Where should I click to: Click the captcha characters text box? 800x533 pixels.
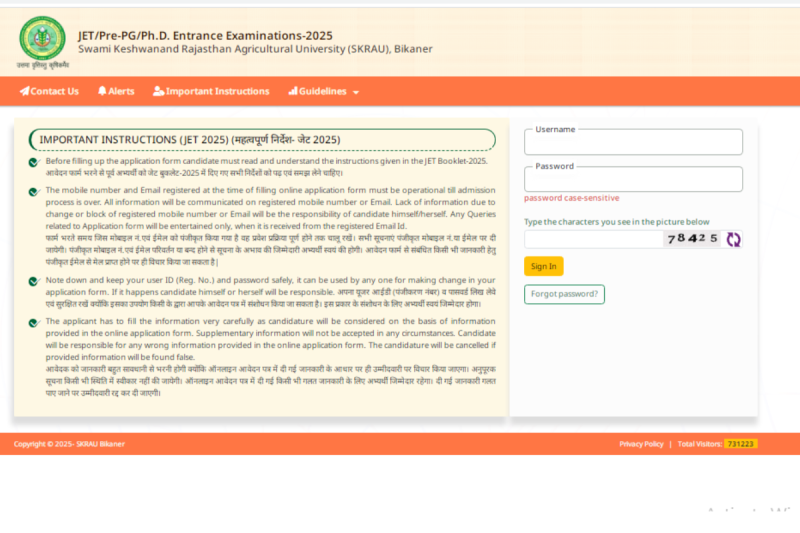593,239
